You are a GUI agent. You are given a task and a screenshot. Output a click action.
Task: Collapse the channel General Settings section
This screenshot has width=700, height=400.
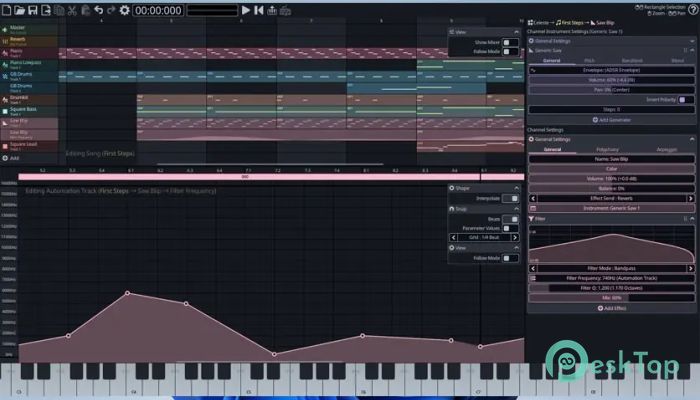692,139
